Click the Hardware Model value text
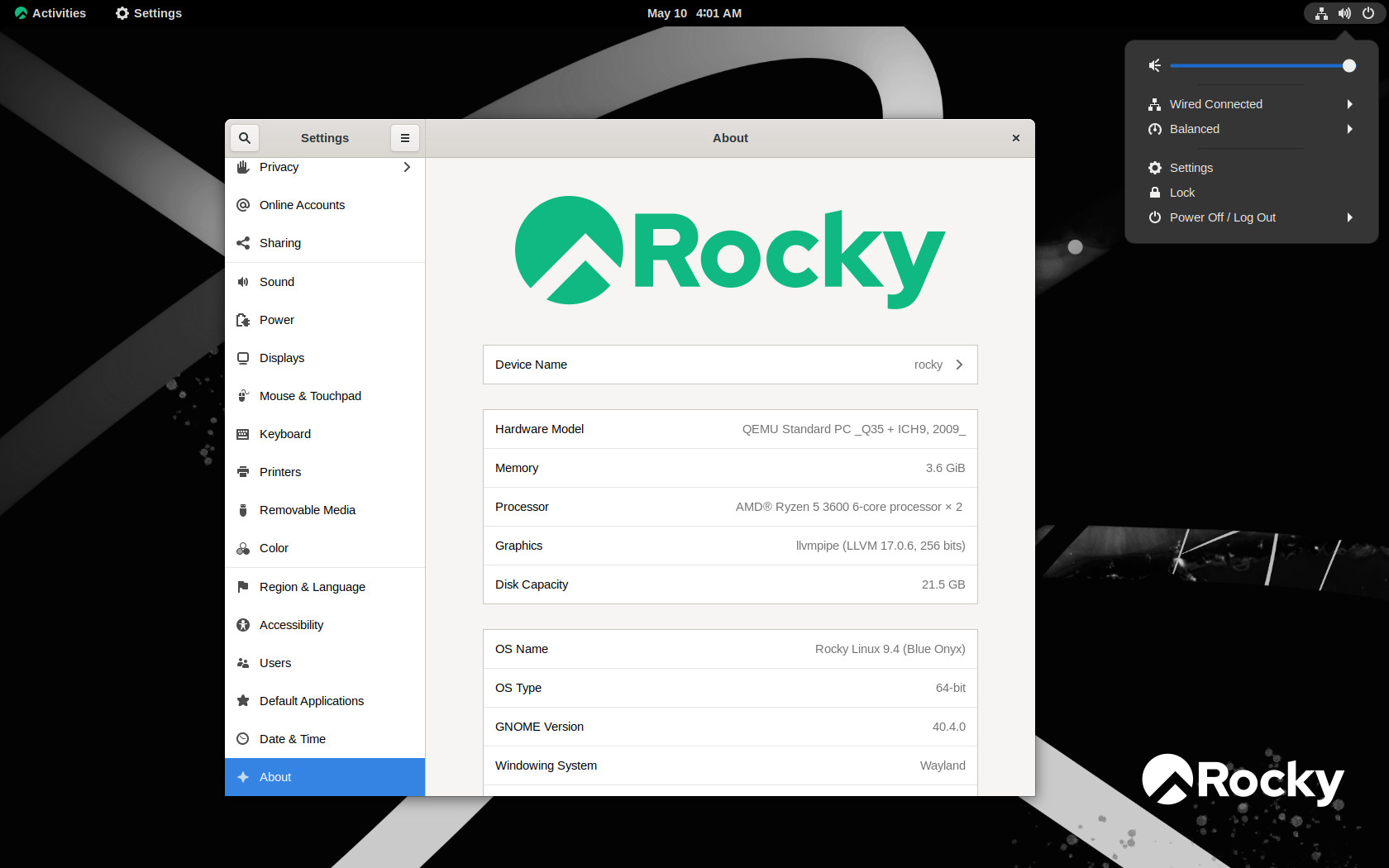 point(854,429)
